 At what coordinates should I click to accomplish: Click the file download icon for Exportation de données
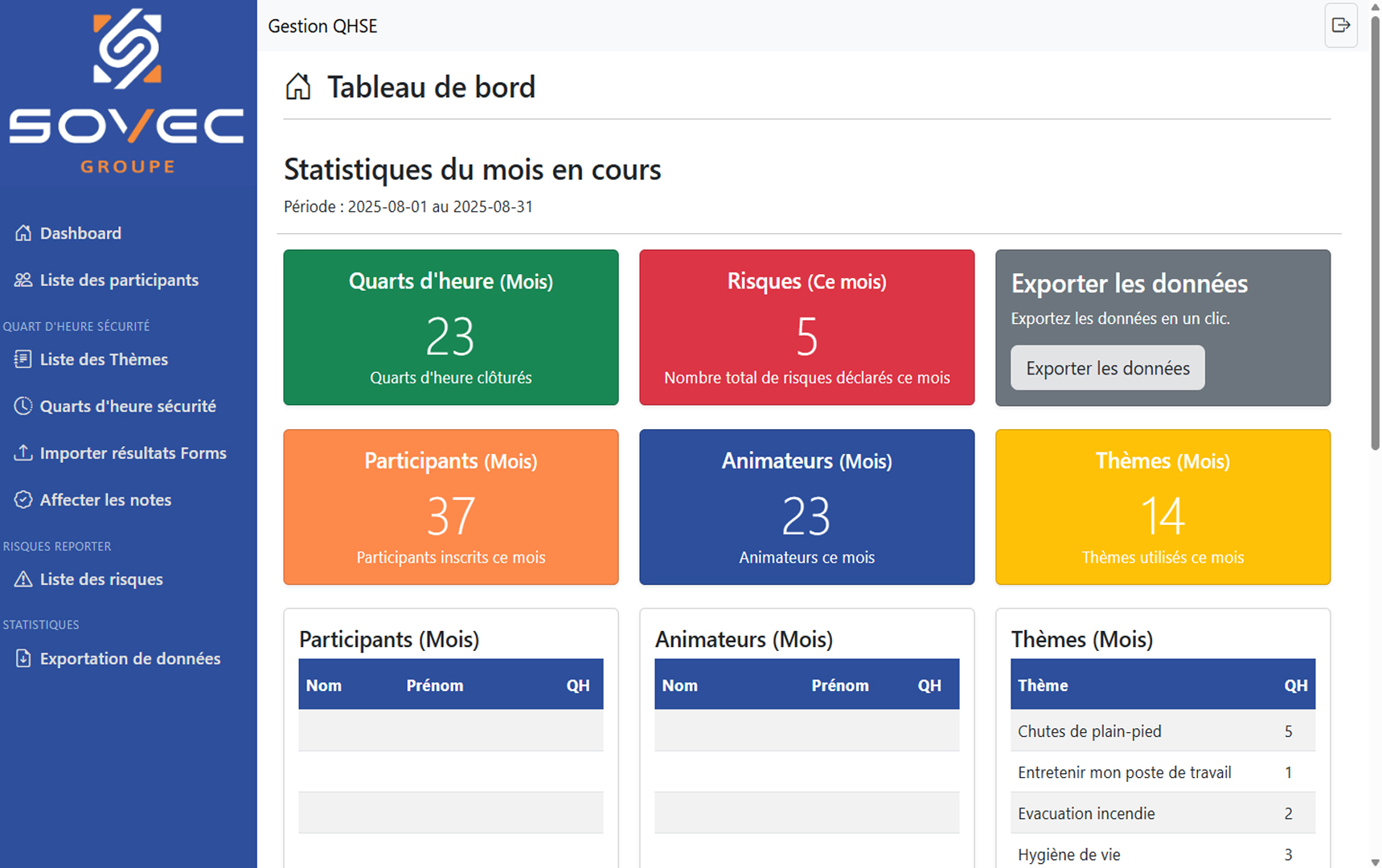[x=23, y=658]
